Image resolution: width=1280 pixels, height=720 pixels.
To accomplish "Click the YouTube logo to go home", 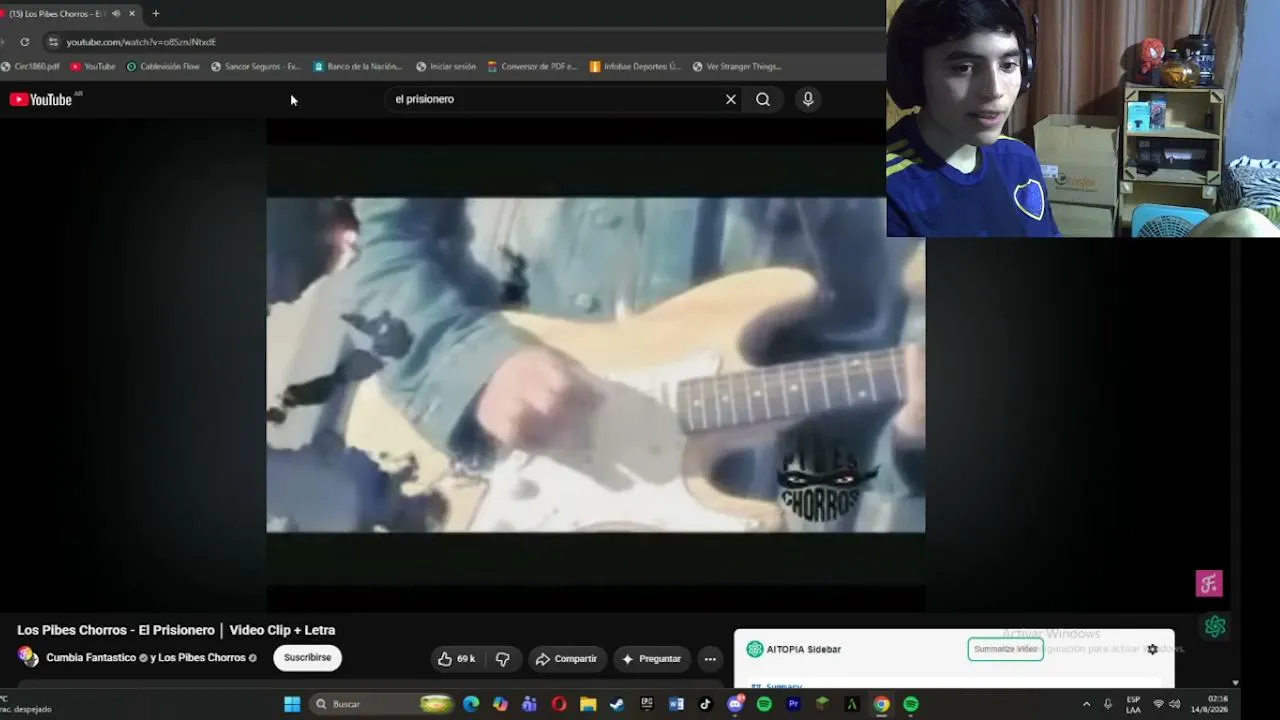I will coord(41,99).
